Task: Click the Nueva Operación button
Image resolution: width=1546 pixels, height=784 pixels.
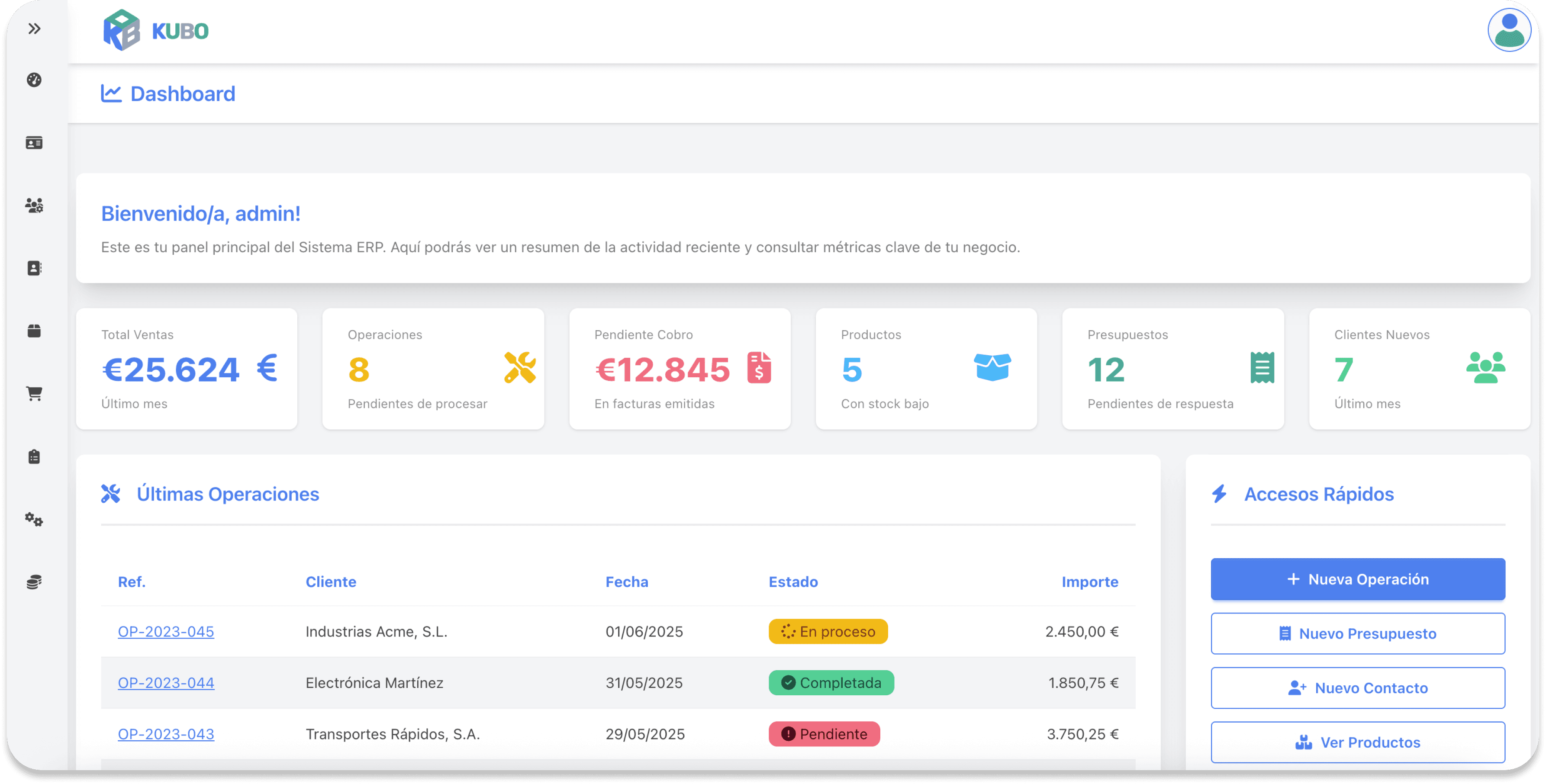Action: pyautogui.click(x=1358, y=579)
